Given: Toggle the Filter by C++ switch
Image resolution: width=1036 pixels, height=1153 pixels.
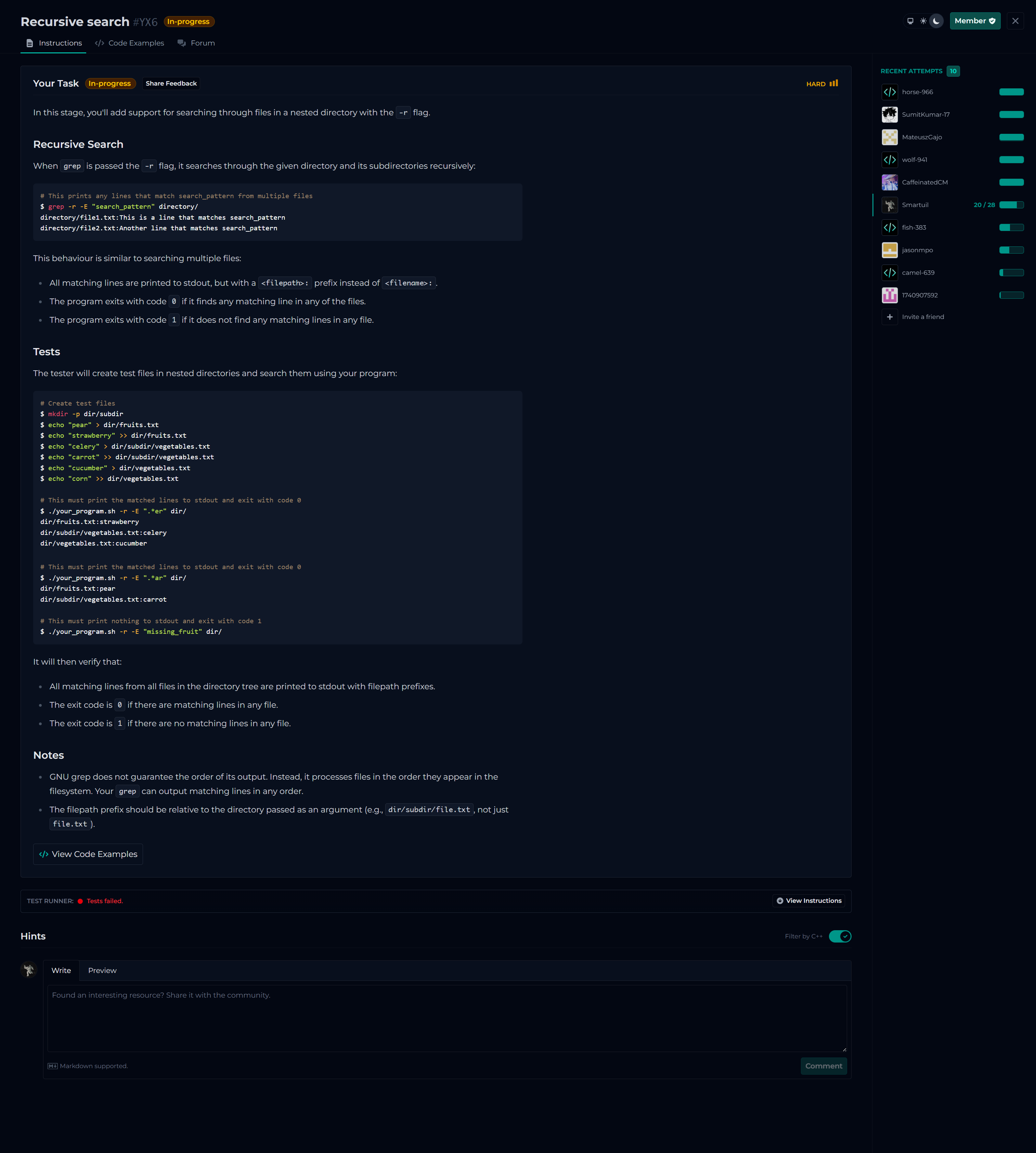Looking at the screenshot, I should (840, 936).
